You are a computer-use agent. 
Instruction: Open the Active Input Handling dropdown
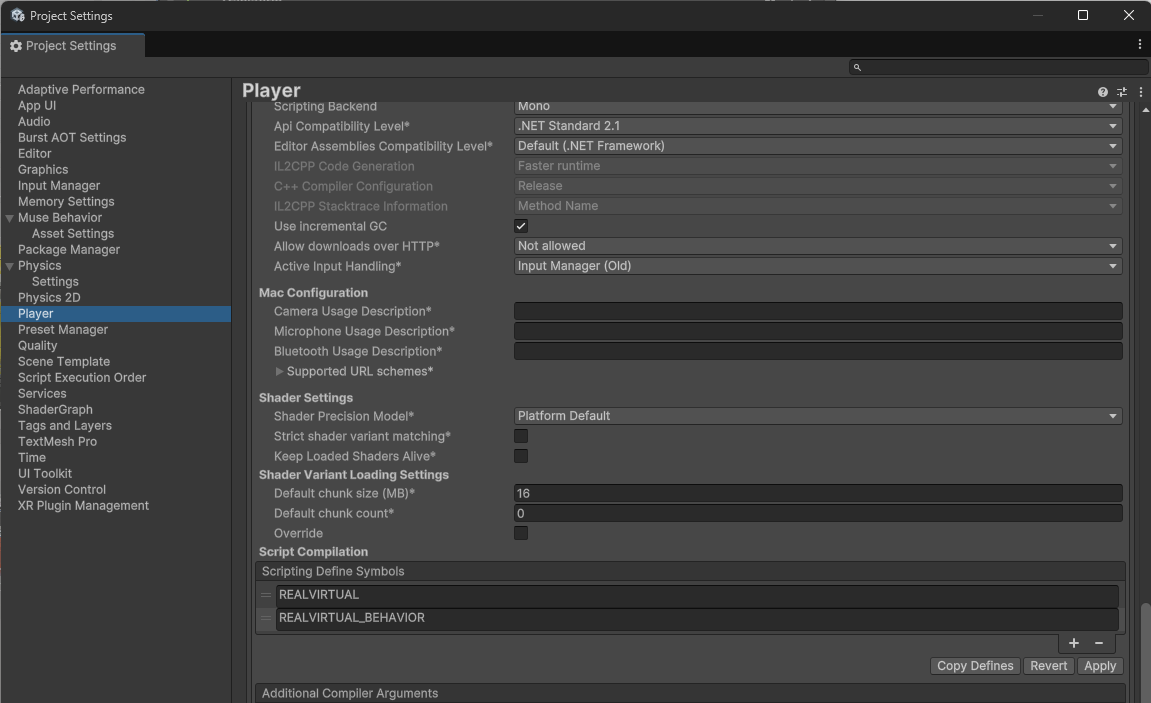817,266
